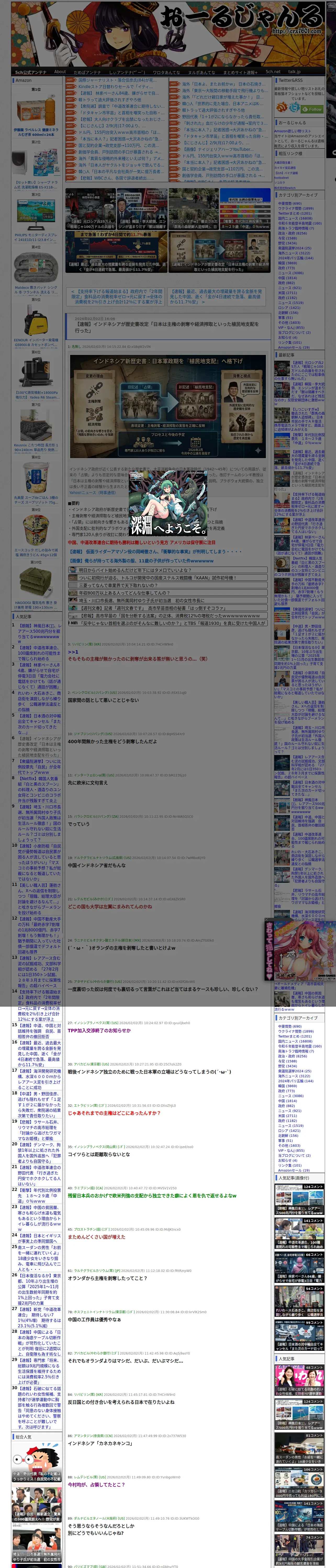Click the green Follow button

point(312,109)
